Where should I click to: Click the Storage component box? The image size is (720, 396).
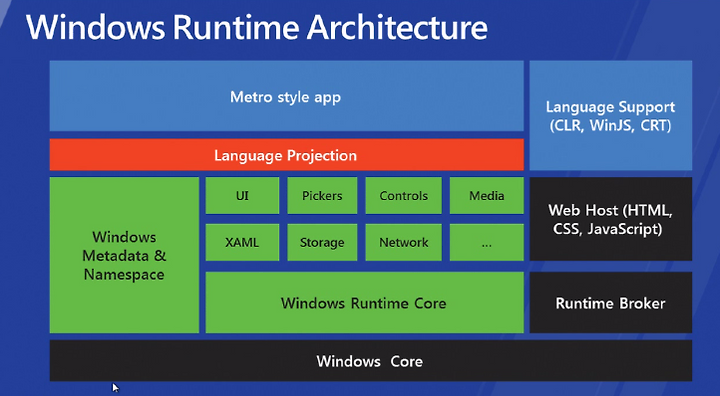tap(322, 243)
